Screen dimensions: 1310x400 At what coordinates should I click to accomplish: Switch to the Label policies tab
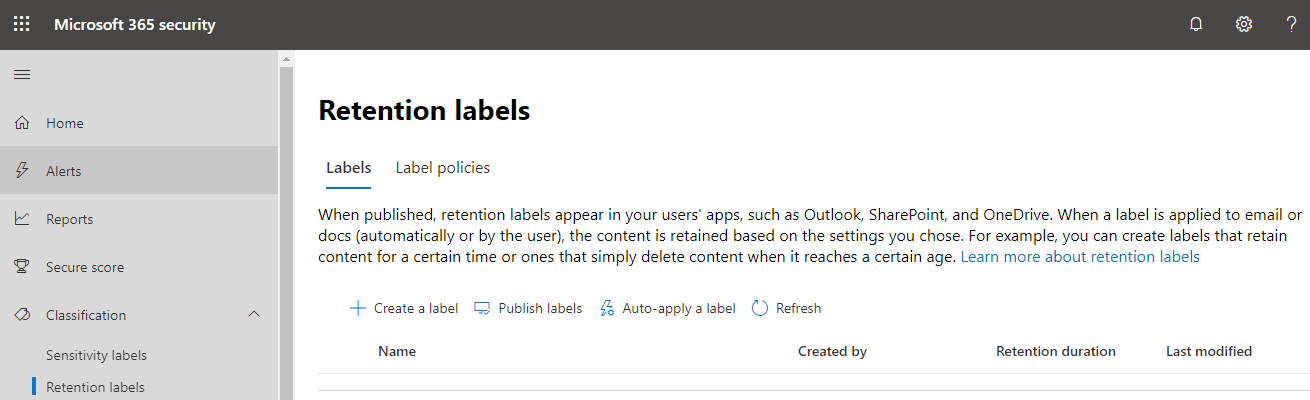coord(443,168)
